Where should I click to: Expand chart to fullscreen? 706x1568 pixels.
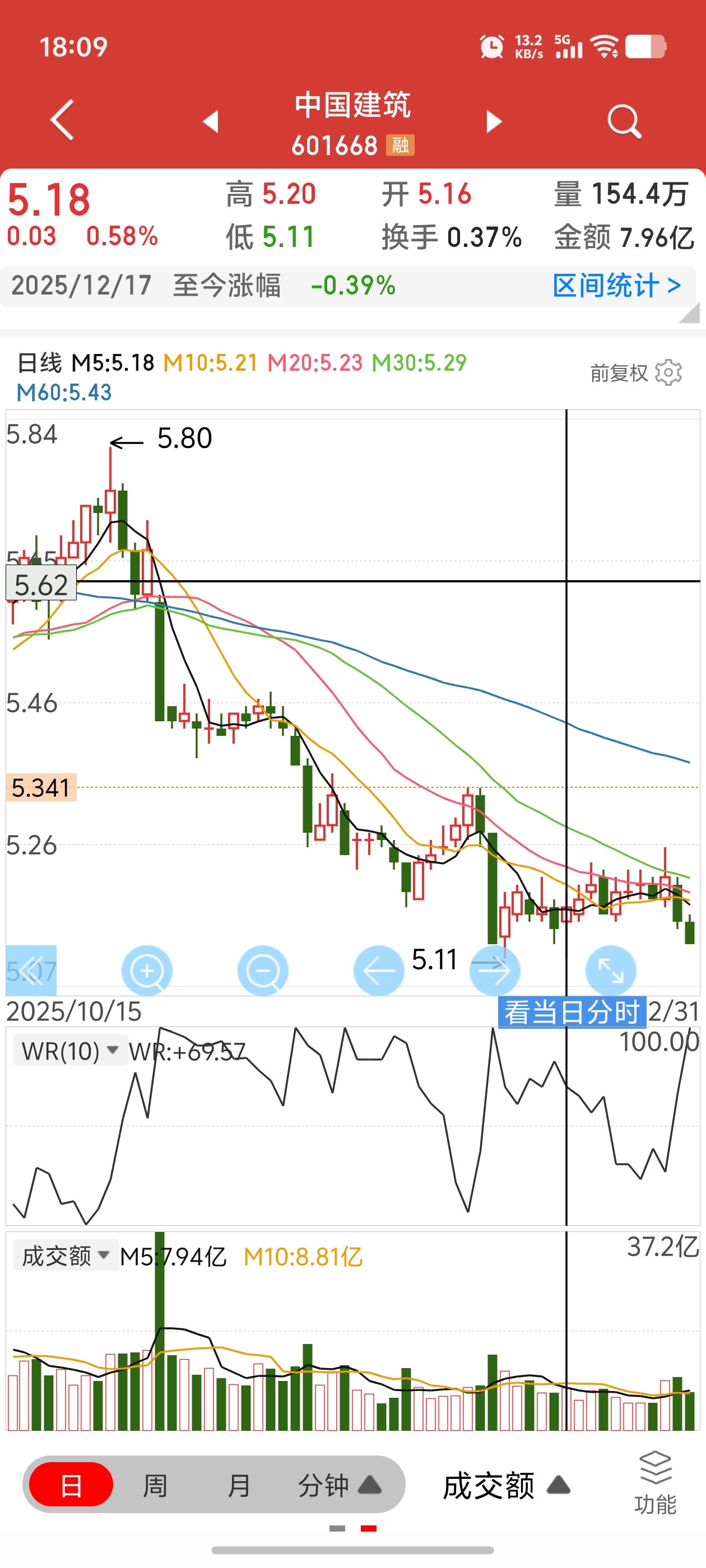[x=610, y=970]
